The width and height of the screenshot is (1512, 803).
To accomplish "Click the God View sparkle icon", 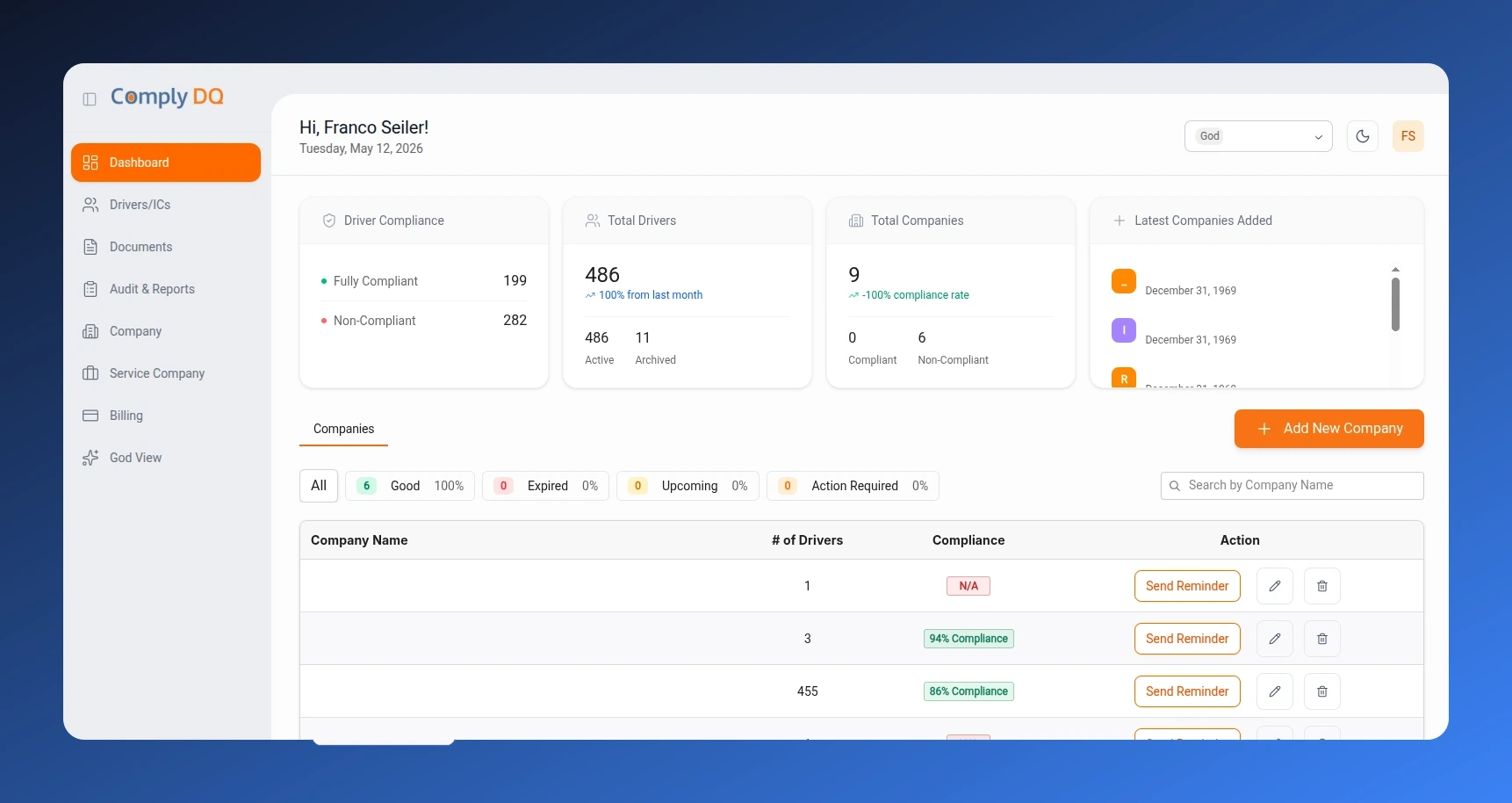I will [x=90, y=458].
